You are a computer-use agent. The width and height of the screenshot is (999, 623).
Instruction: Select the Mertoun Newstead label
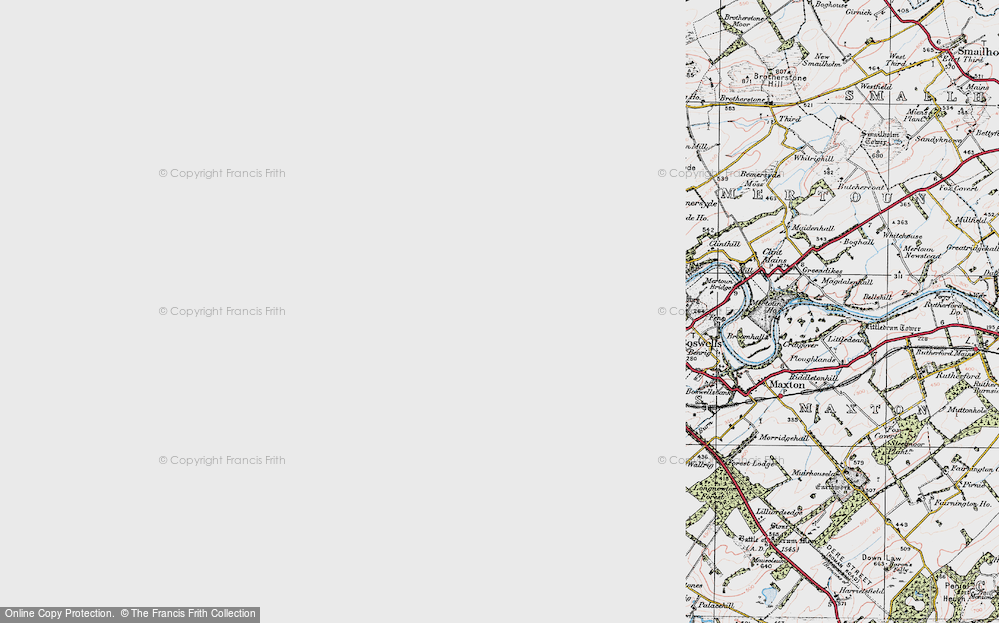[x=921, y=252]
